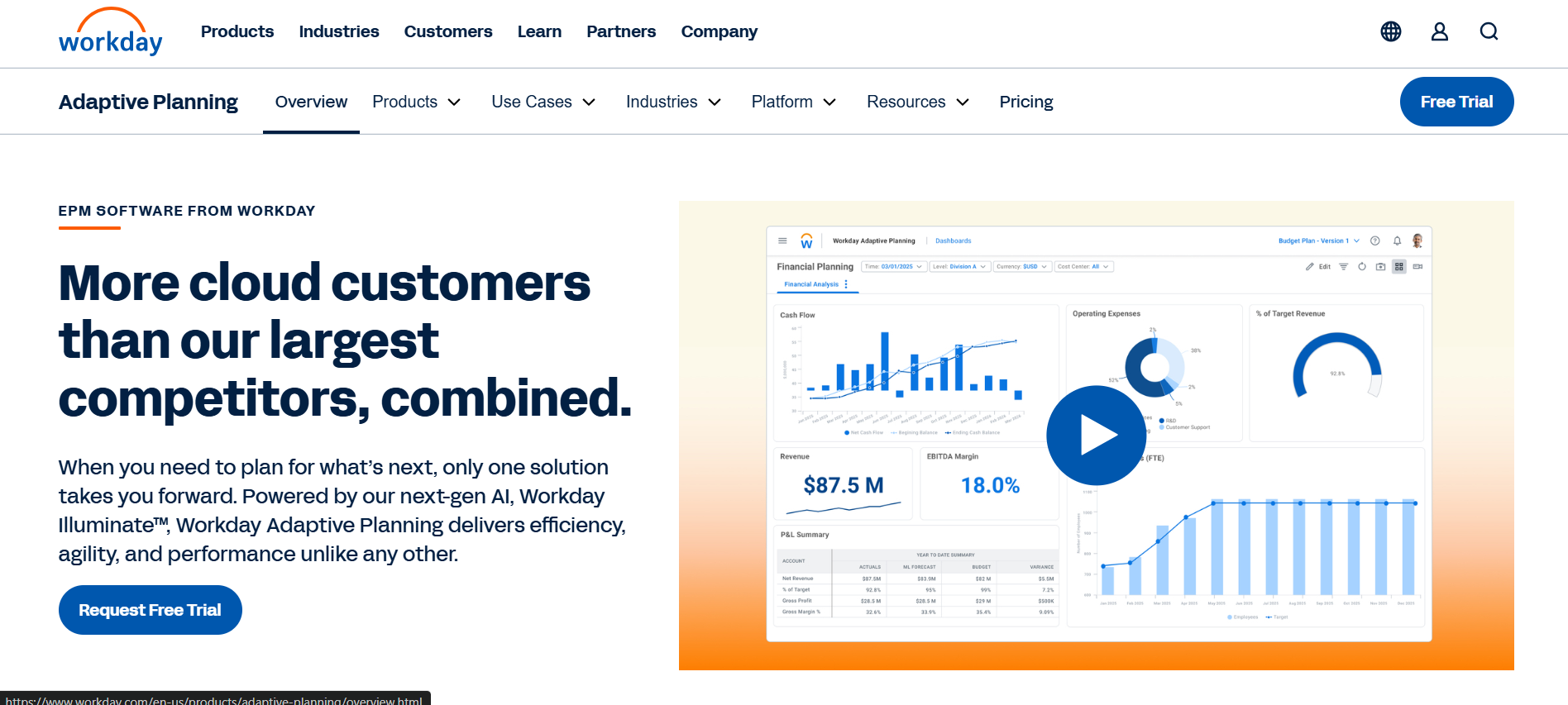Click the three-dot menu beside Financial Analysis
The width and height of the screenshot is (1568, 705).
[x=846, y=284]
